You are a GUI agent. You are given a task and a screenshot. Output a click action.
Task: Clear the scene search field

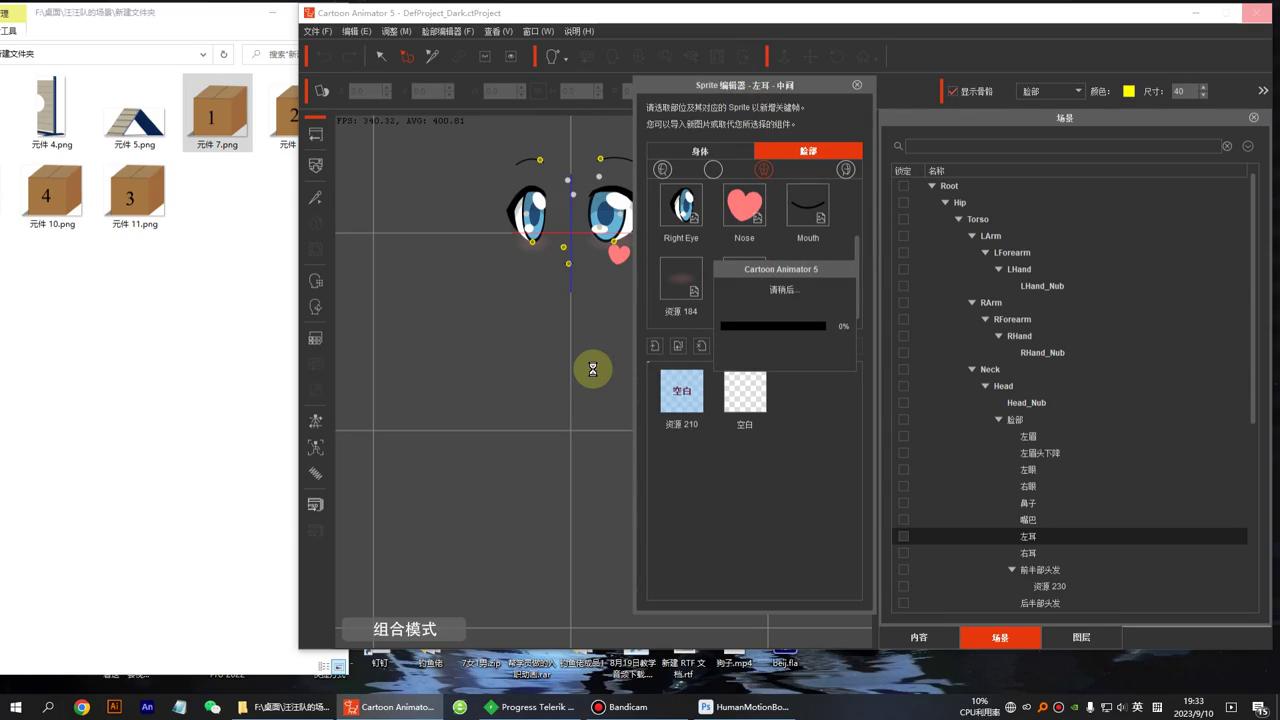[1227, 146]
